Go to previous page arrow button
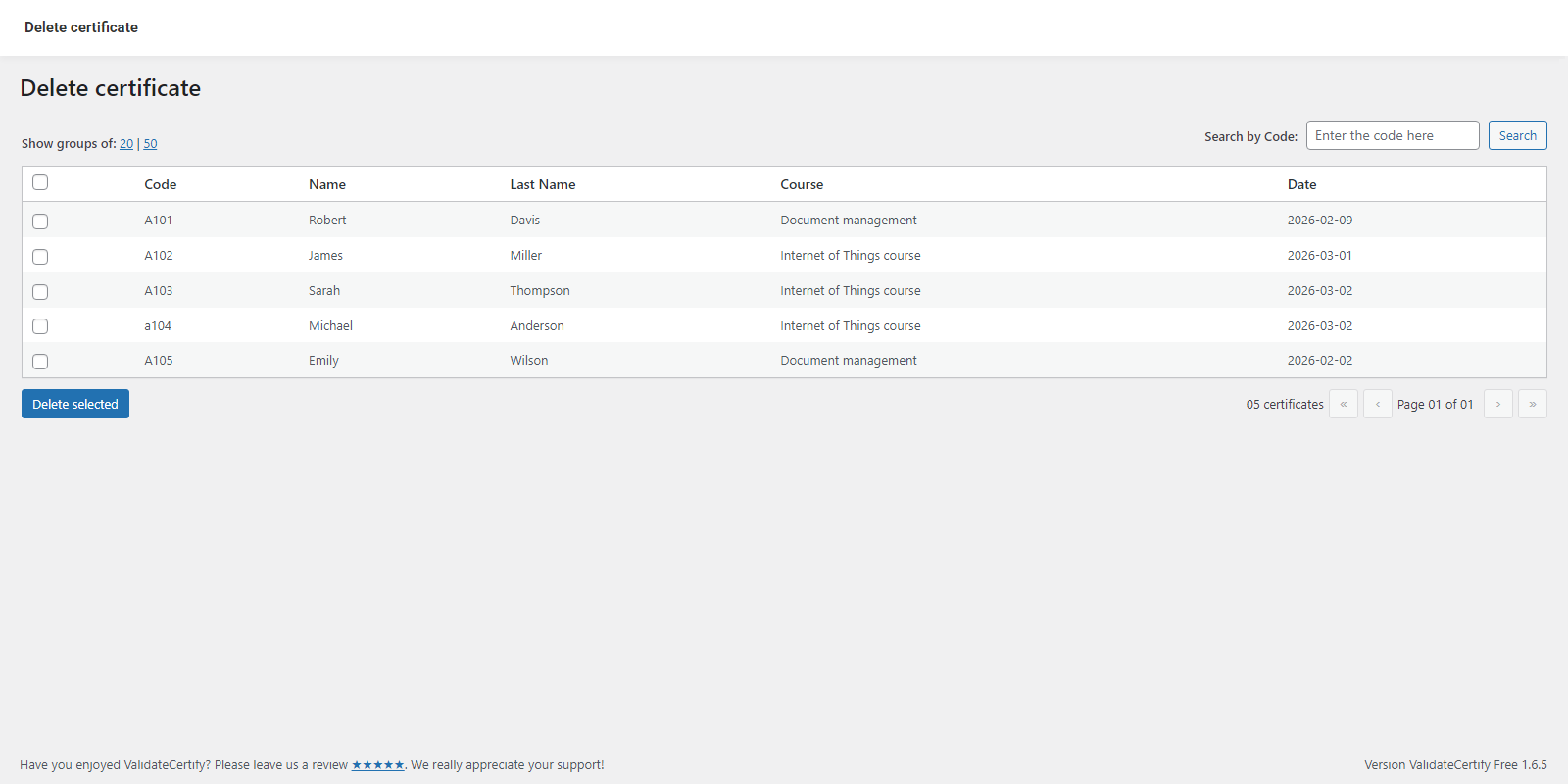The image size is (1568, 784). coord(1377,404)
